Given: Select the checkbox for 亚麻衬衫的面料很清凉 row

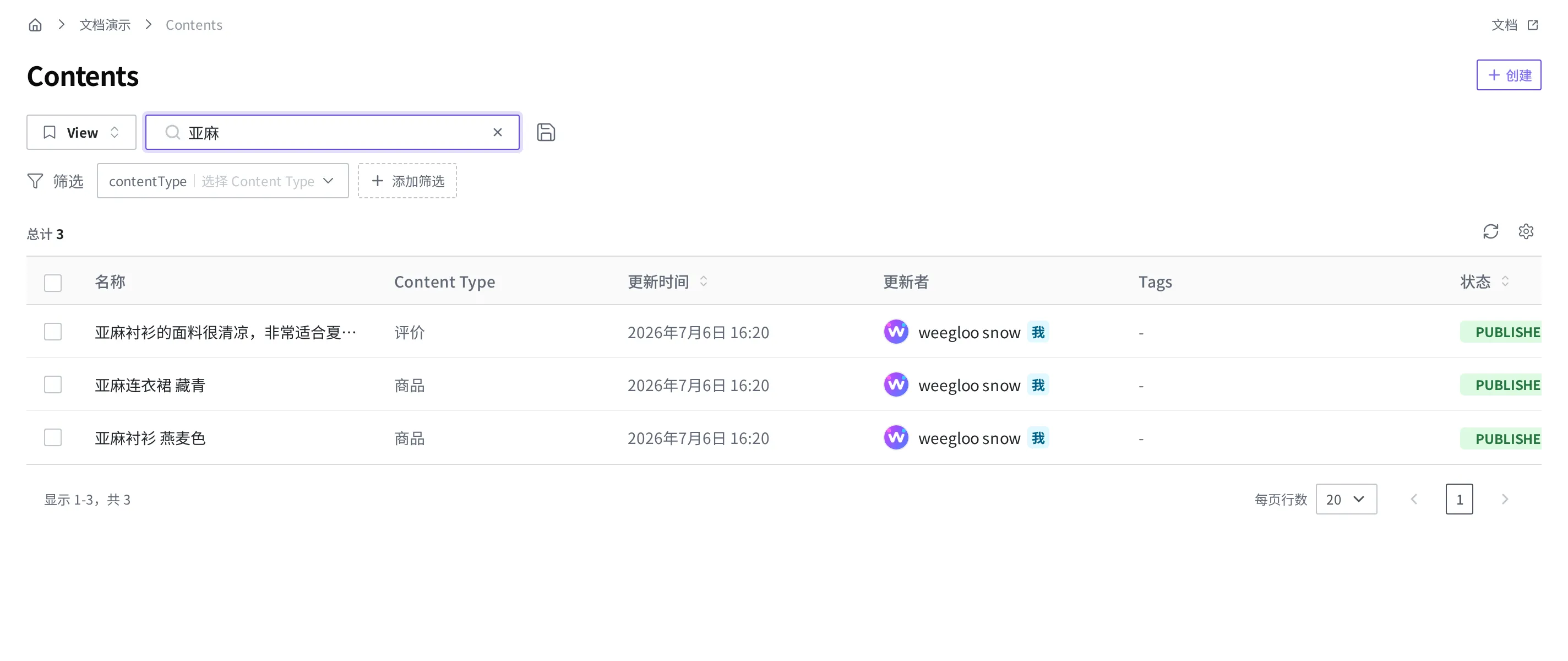Looking at the screenshot, I should pos(53,332).
